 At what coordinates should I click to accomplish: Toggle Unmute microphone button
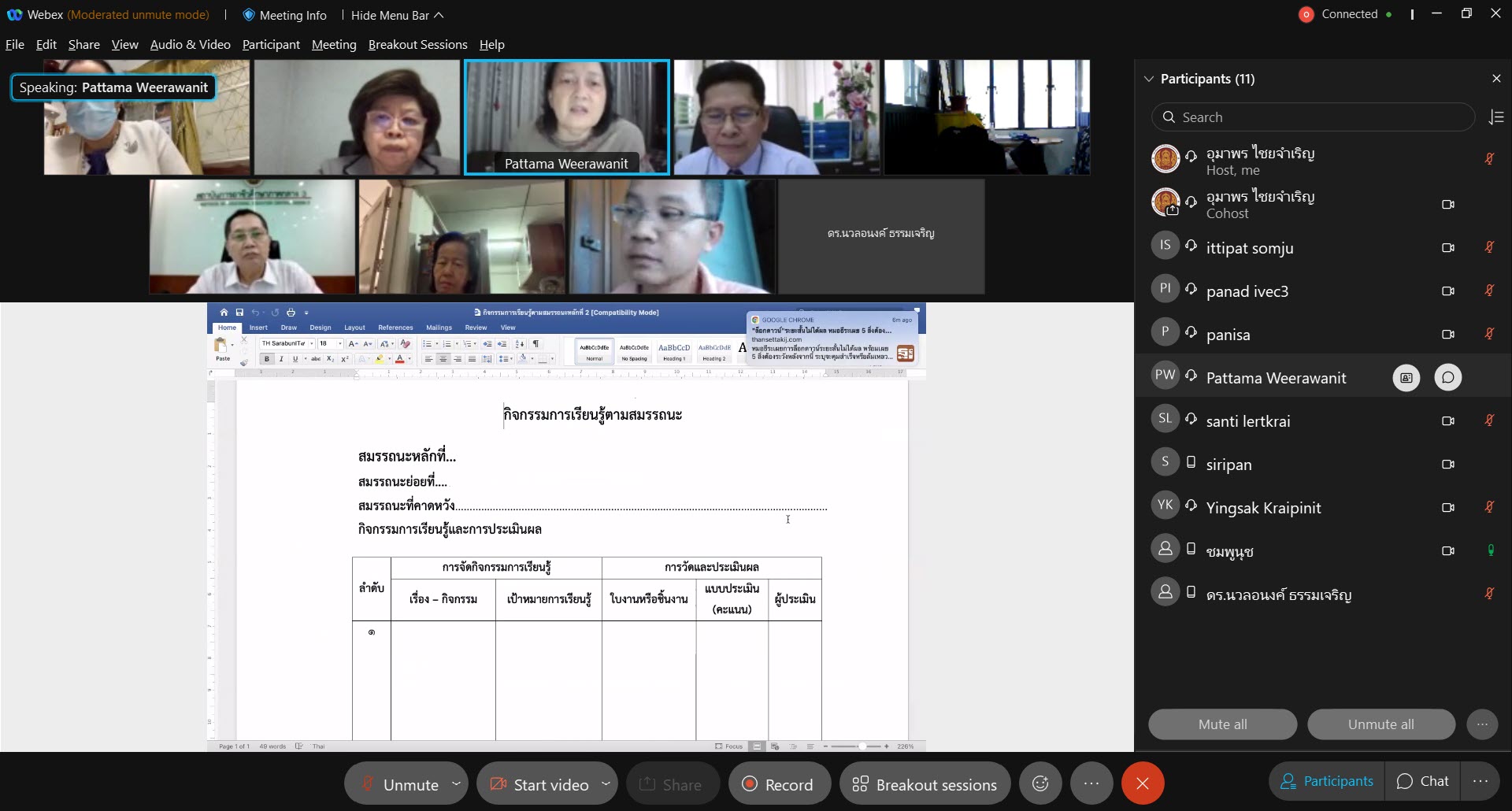(x=400, y=784)
